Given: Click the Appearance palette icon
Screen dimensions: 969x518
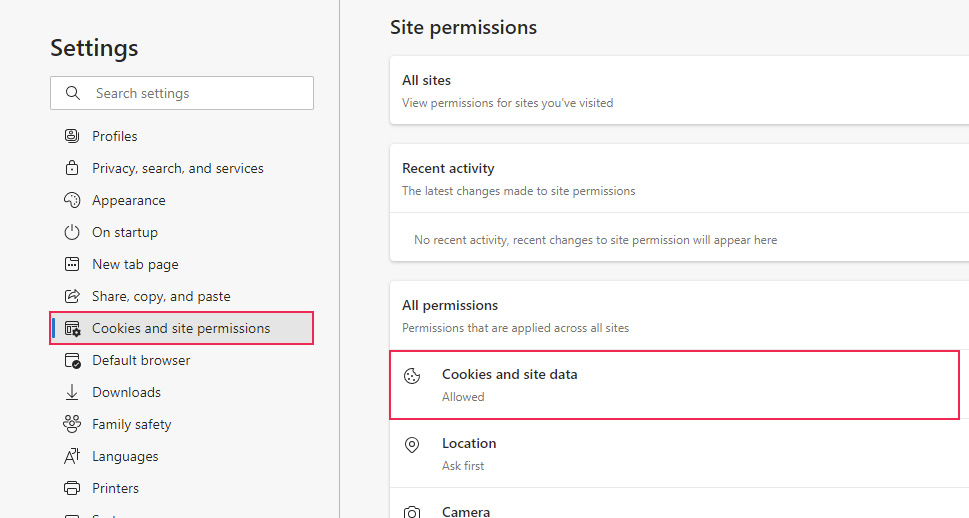Looking at the screenshot, I should click(x=72, y=200).
